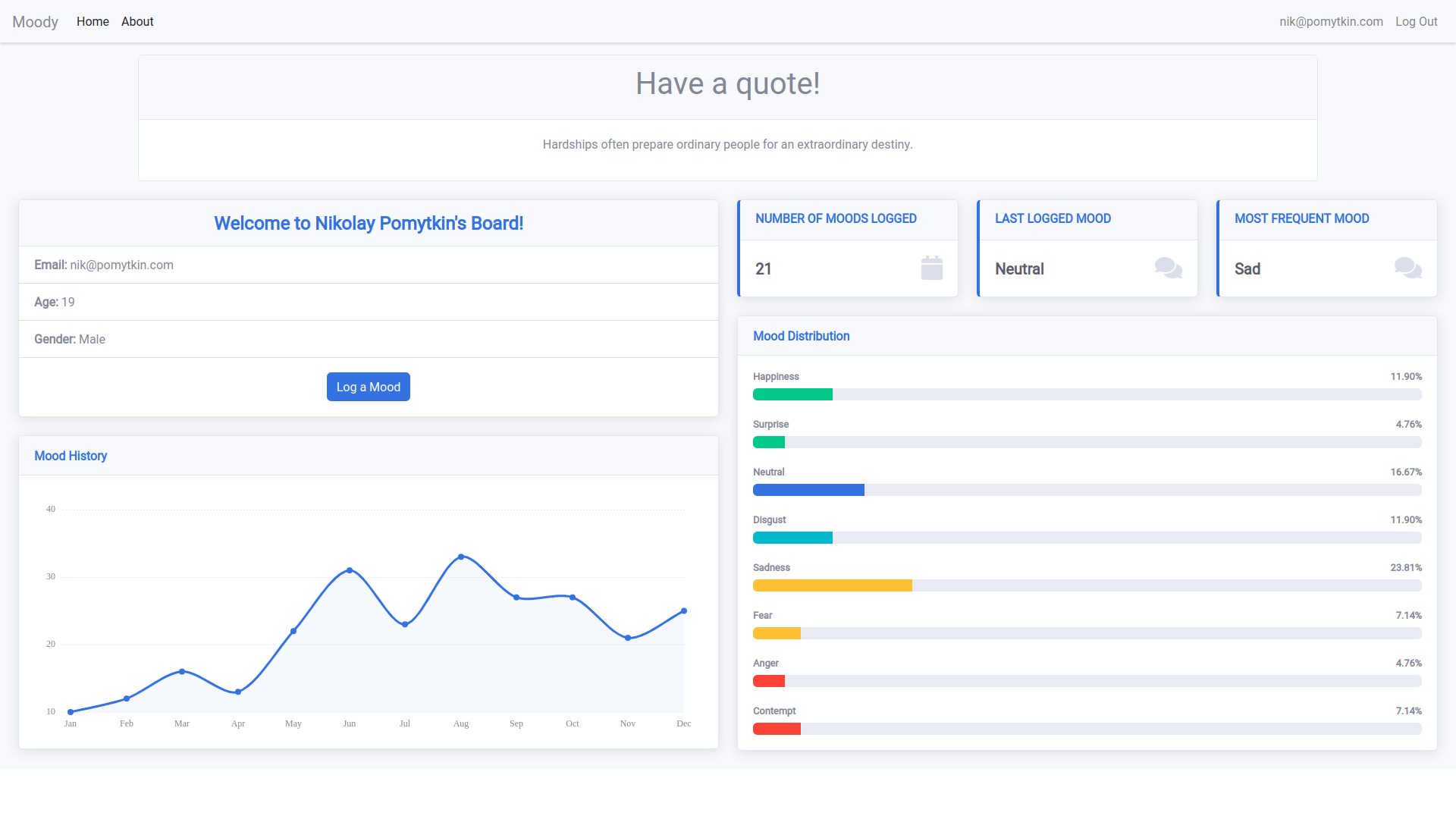Click the chat bubbles icon beside Neutral
This screenshot has width=1456, height=819.
coord(1168,268)
